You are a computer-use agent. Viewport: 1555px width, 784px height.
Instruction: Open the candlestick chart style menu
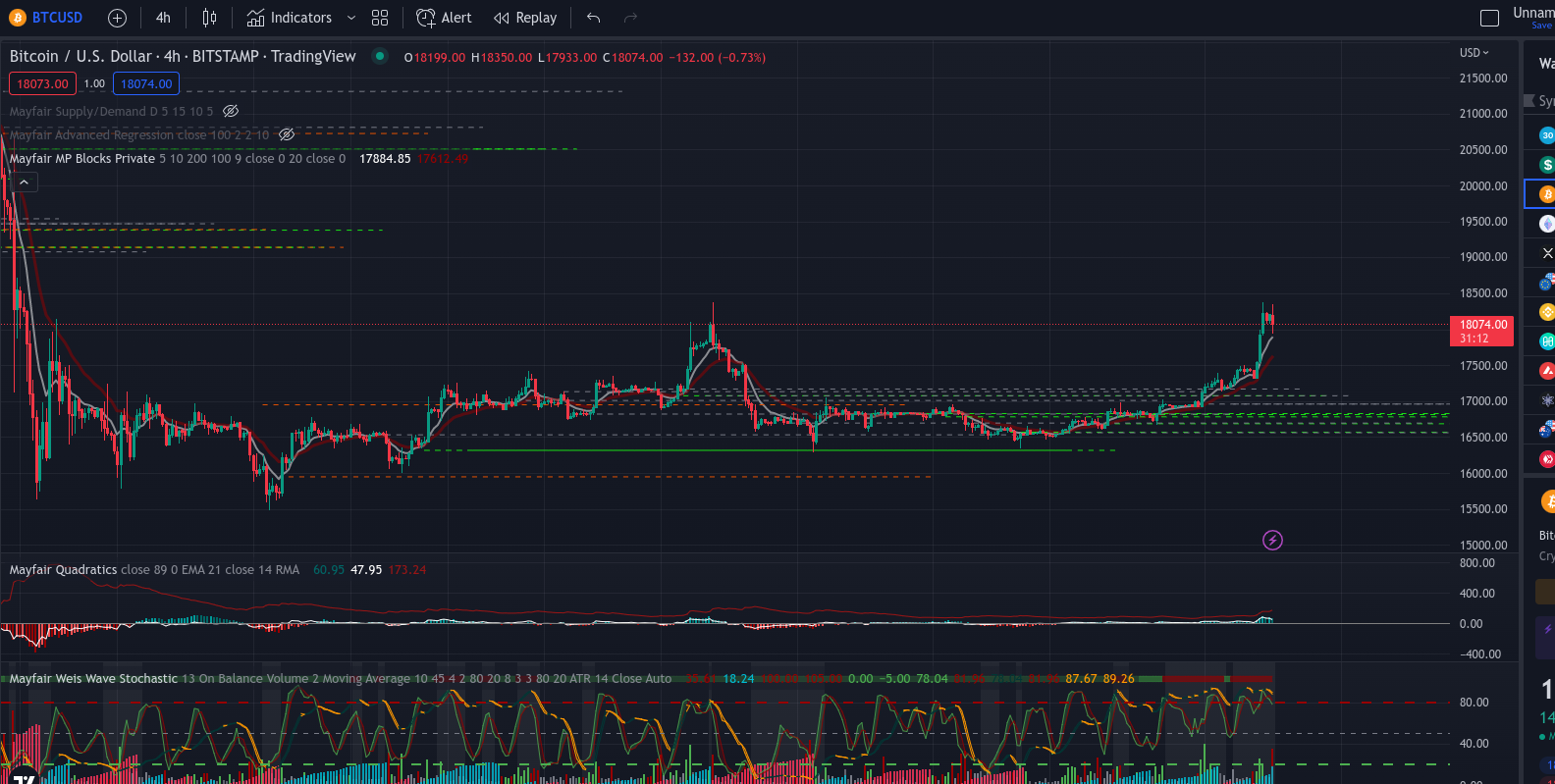pos(209,18)
